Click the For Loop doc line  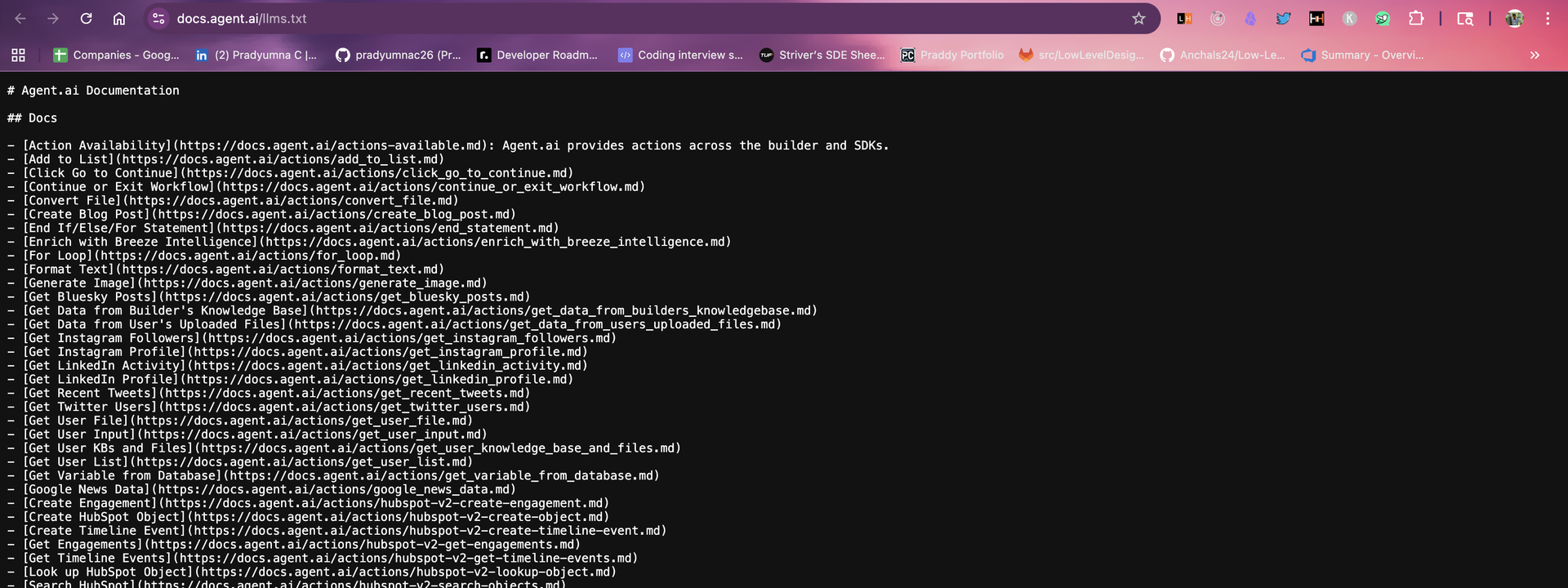204,256
